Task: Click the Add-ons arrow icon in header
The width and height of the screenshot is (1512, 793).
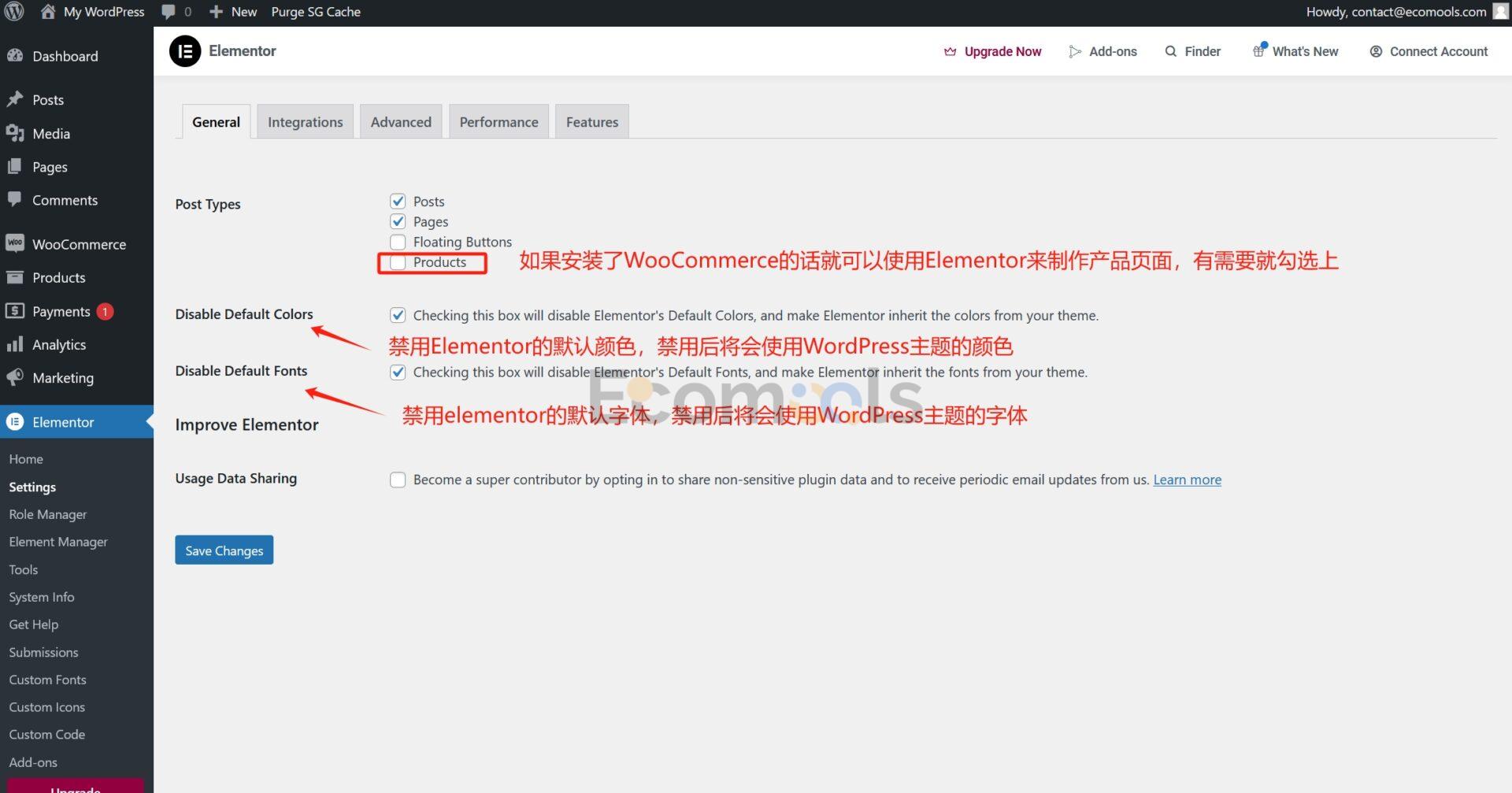Action: pyautogui.click(x=1075, y=51)
